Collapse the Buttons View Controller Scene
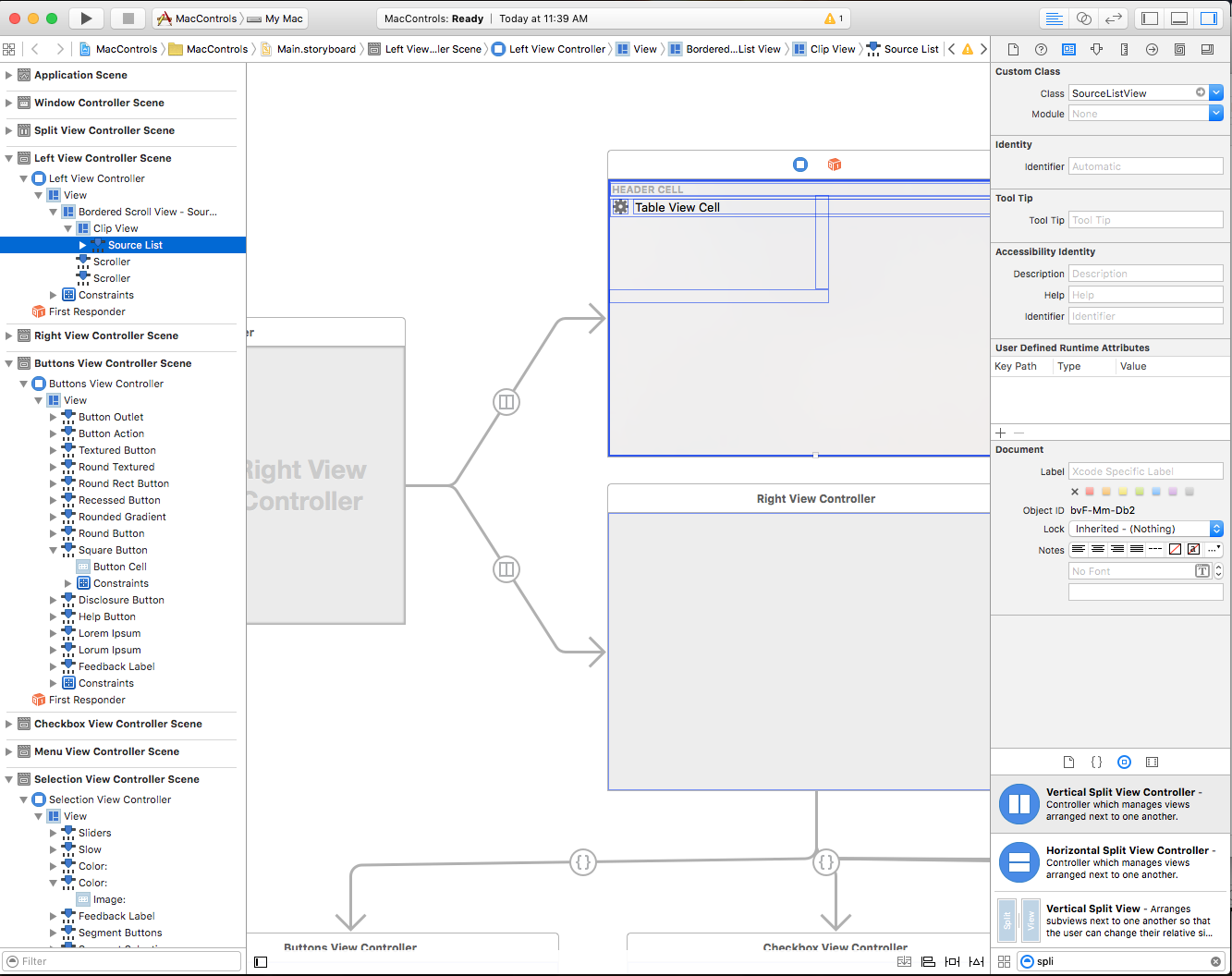This screenshot has width=1232, height=976. point(9,362)
